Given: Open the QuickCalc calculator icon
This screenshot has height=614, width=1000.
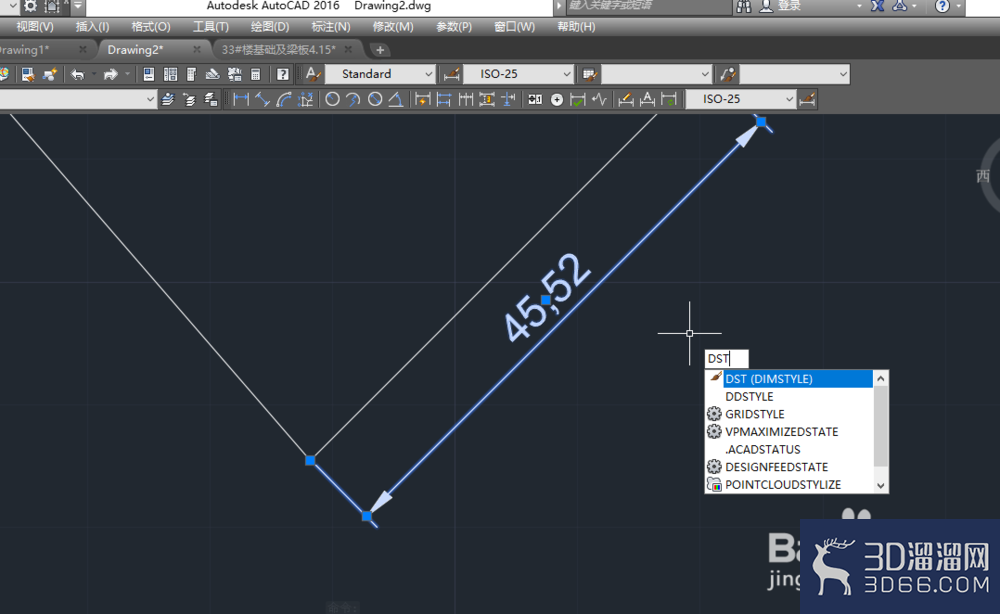Looking at the screenshot, I should tap(255, 75).
